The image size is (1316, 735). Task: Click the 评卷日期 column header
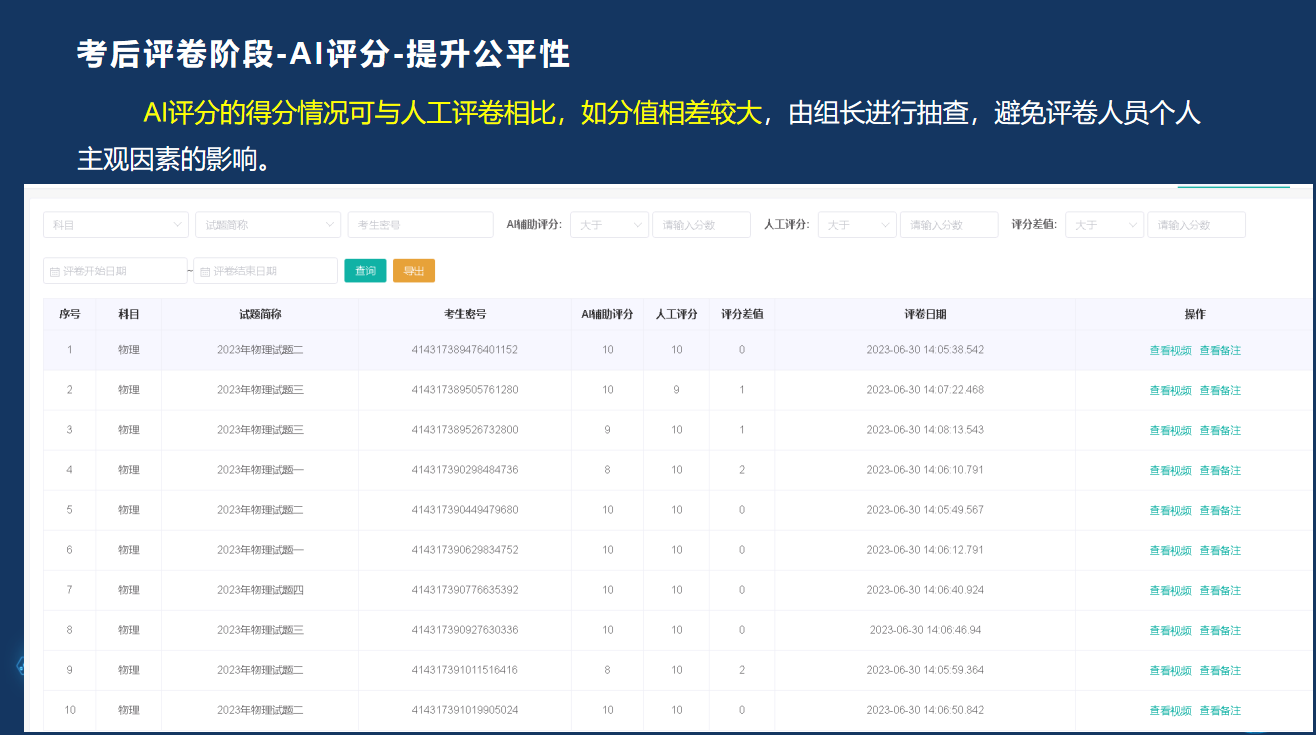pyautogui.click(x=925, y=314)
